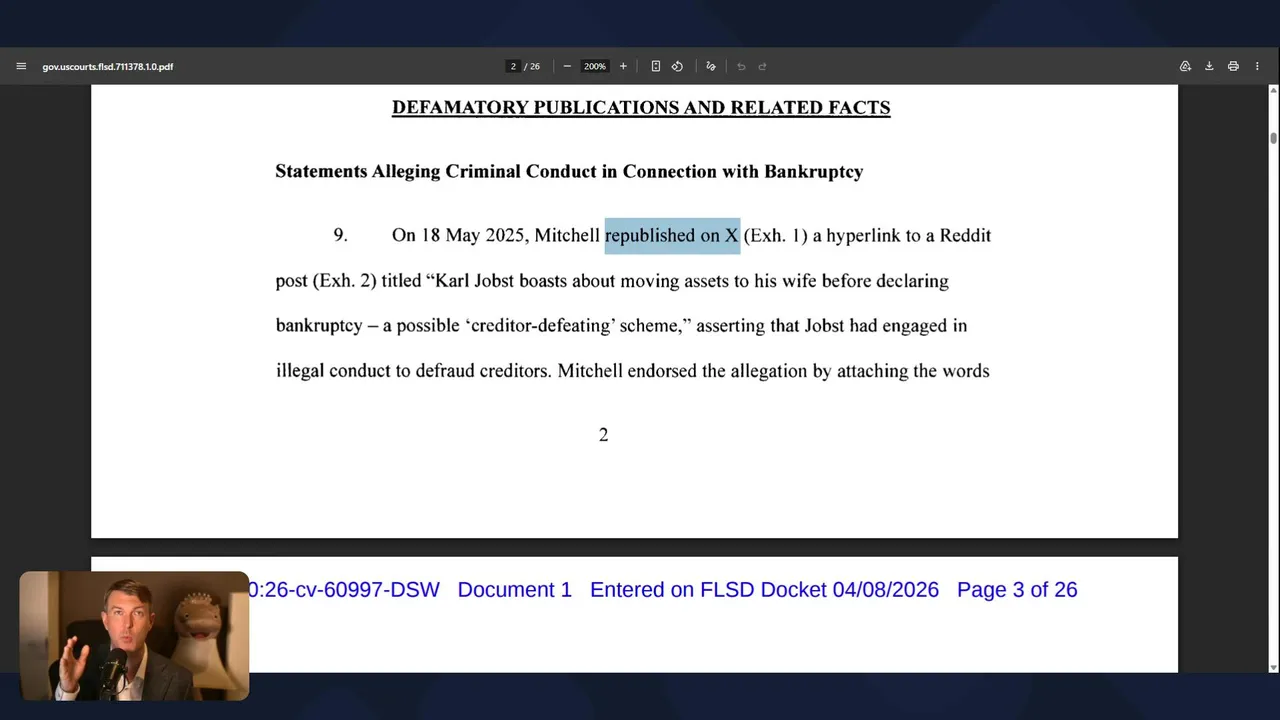The width and height of the screenshot is (1280, 720).
Task: Click the scrollbar up arrow
Action: click(x=1273, y=91)
